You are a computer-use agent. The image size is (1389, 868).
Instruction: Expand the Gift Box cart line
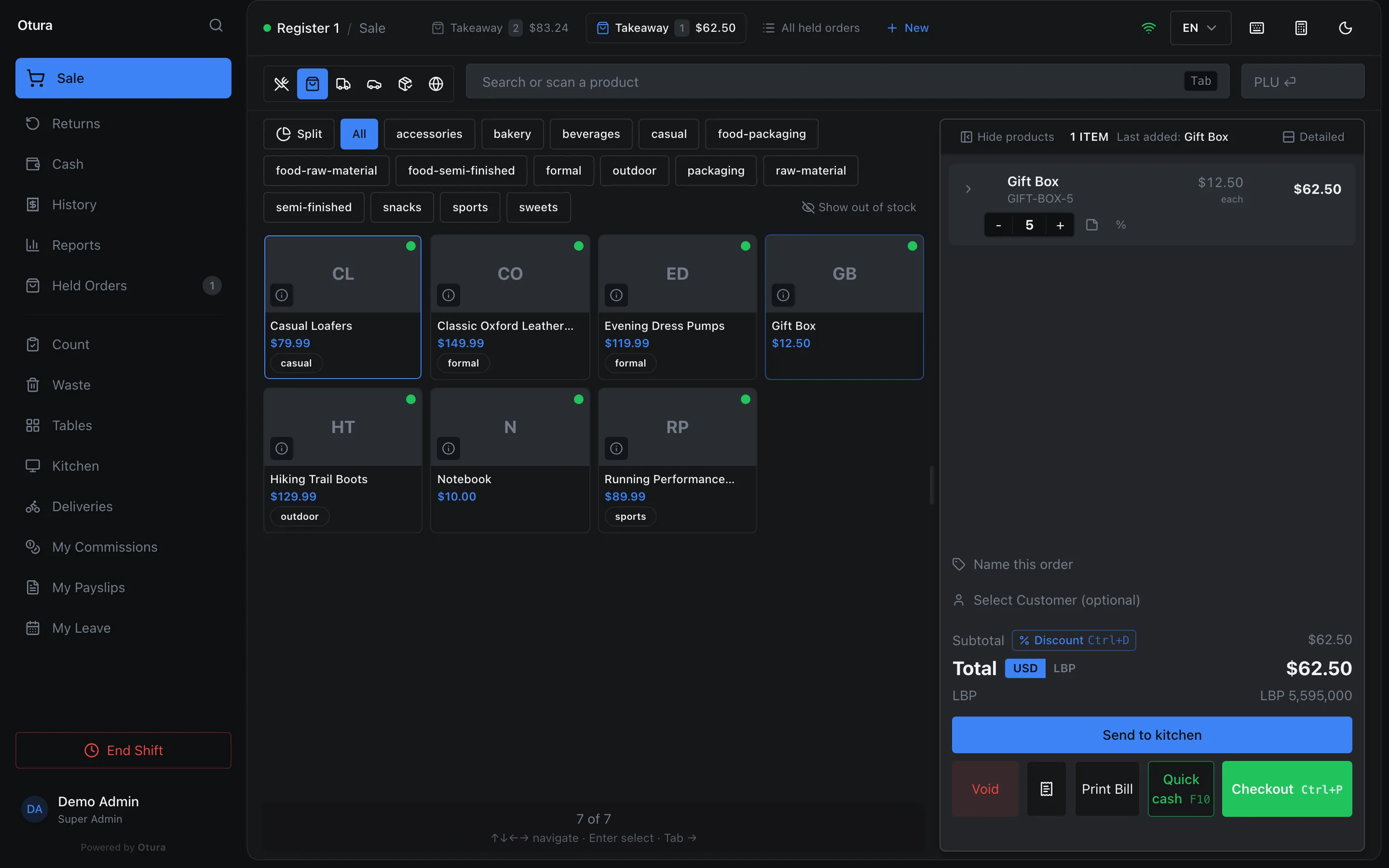pyautogui.click(x=967, y=189)
